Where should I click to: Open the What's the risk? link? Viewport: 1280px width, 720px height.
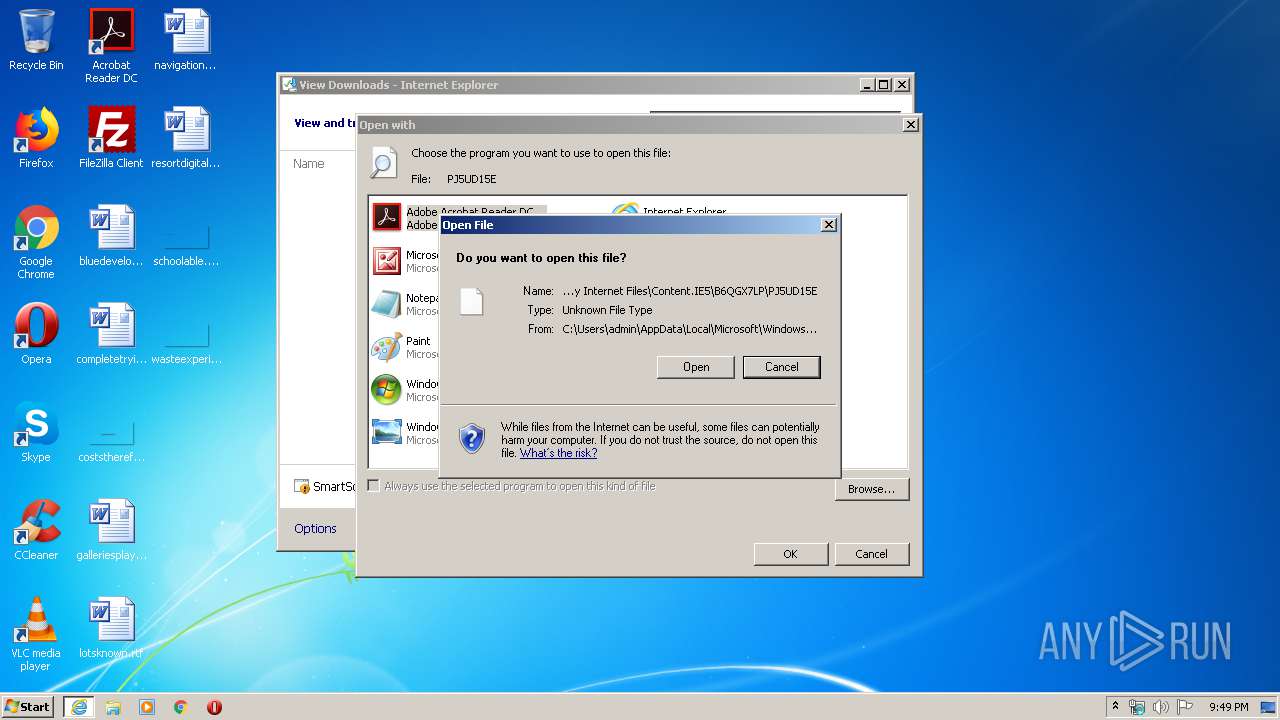coord(558,453)
